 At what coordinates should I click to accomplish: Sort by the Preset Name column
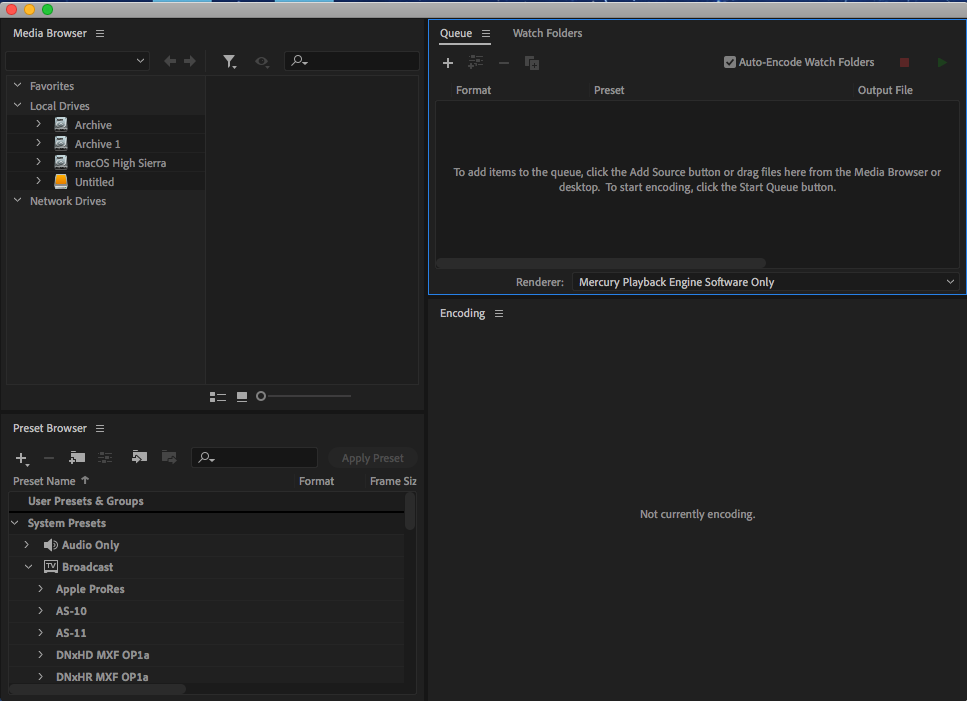pyautogui.click(x=44, y=481)
